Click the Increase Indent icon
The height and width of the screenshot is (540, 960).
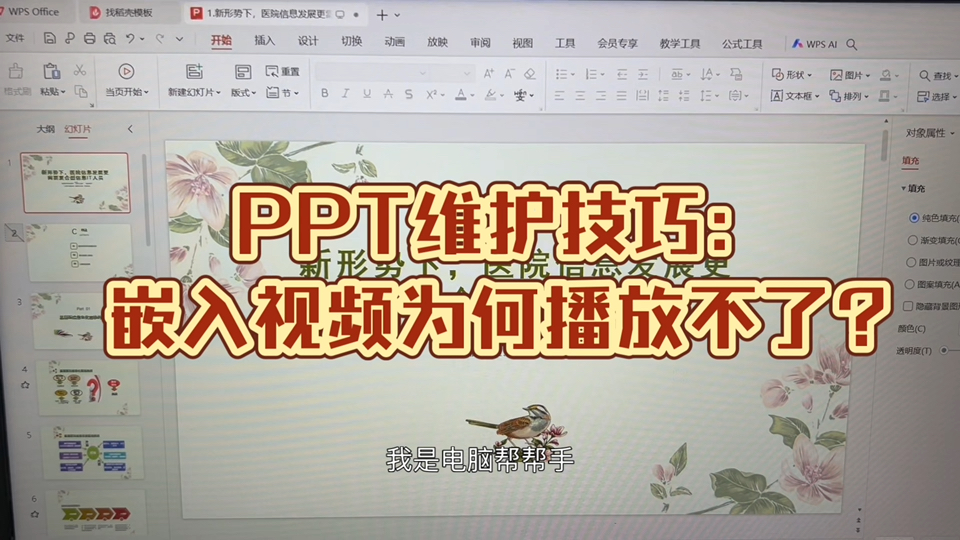pos(643,75)
